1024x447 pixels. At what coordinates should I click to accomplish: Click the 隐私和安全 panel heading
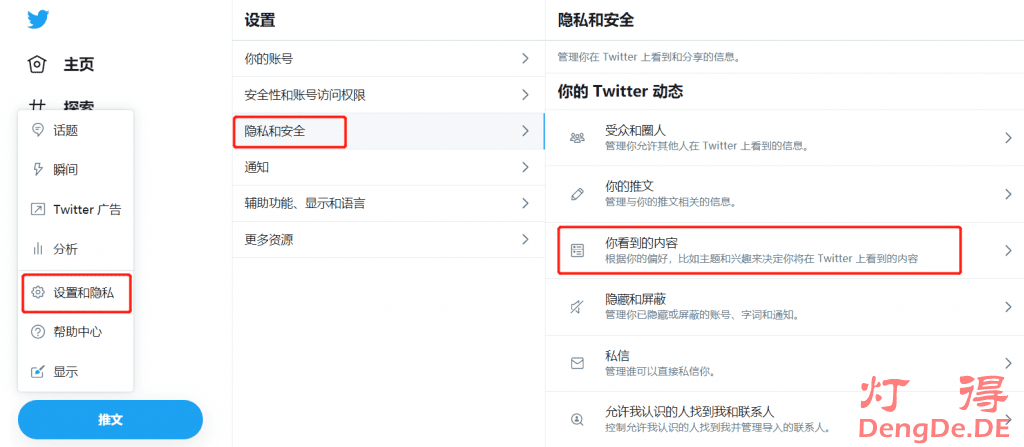[596, 20]
